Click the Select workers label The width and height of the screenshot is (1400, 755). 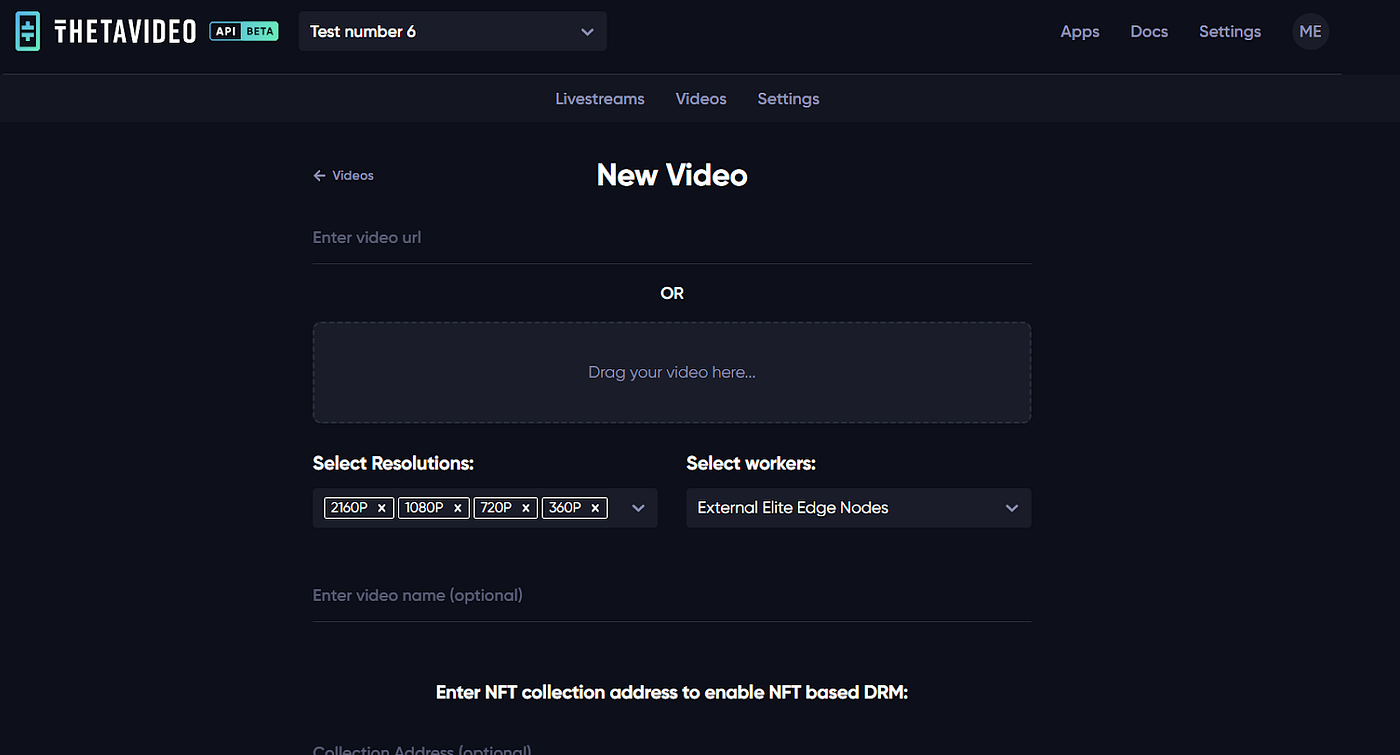pos(751,463)
